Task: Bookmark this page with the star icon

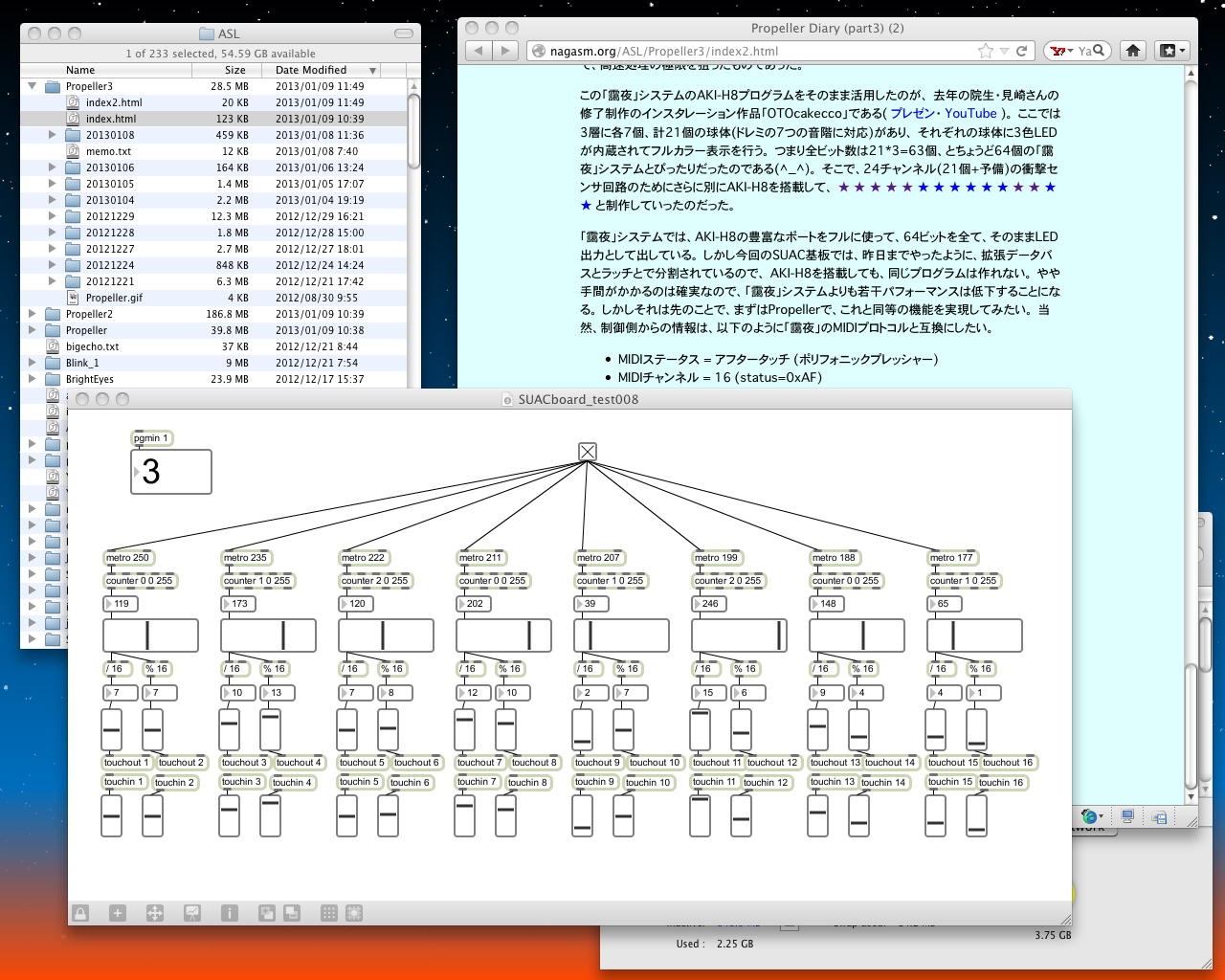Action: tap(986, 51)
